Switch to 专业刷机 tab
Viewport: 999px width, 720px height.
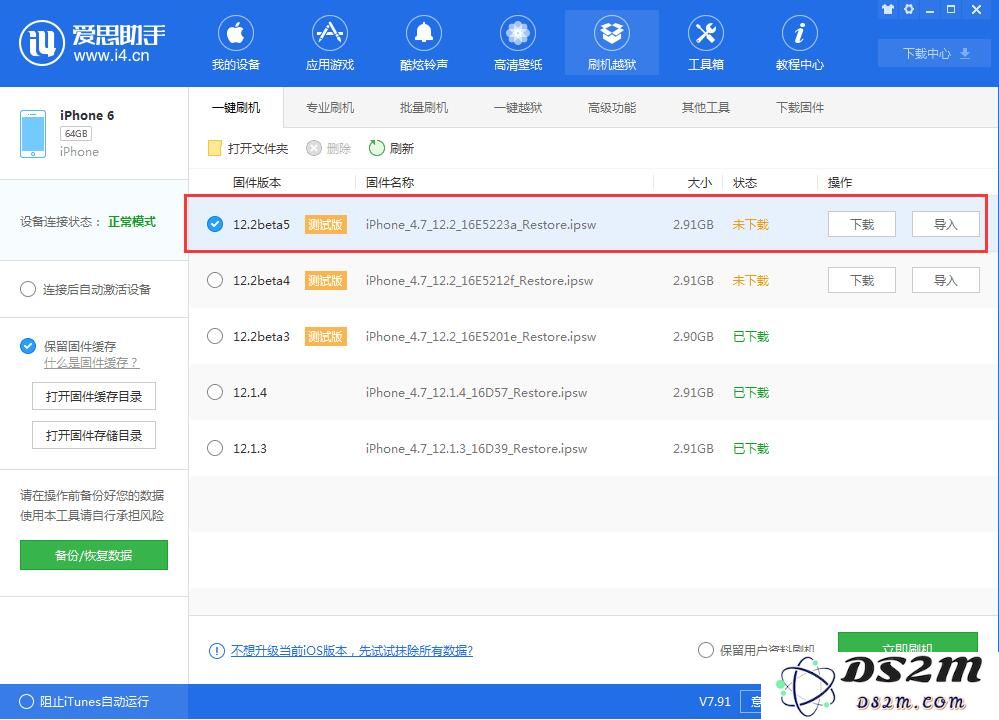pyautogui.click(x=329, y=108)
